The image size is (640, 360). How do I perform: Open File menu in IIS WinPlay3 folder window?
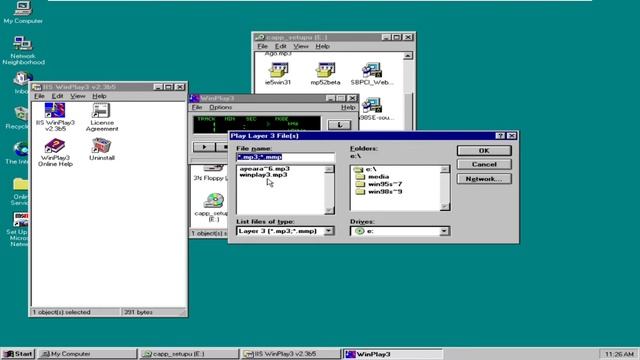pos(39,96)
